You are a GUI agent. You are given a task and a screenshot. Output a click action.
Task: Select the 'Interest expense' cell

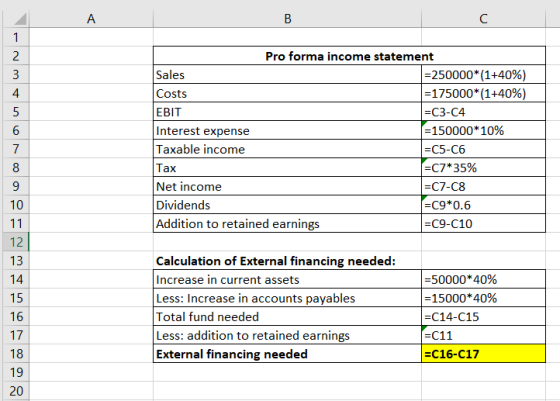[x=288, y=130]
